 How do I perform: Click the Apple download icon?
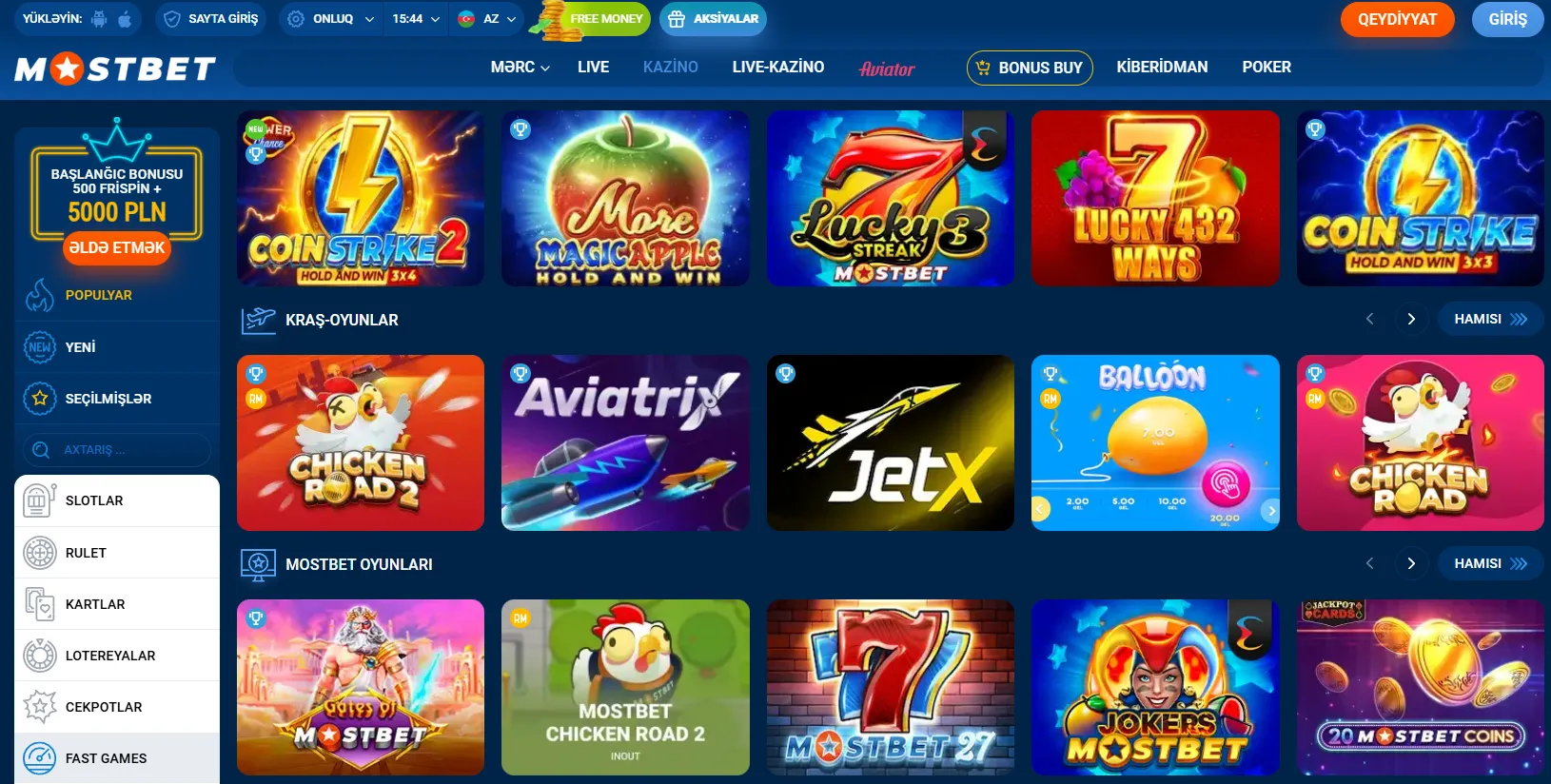tap(125, 19)
